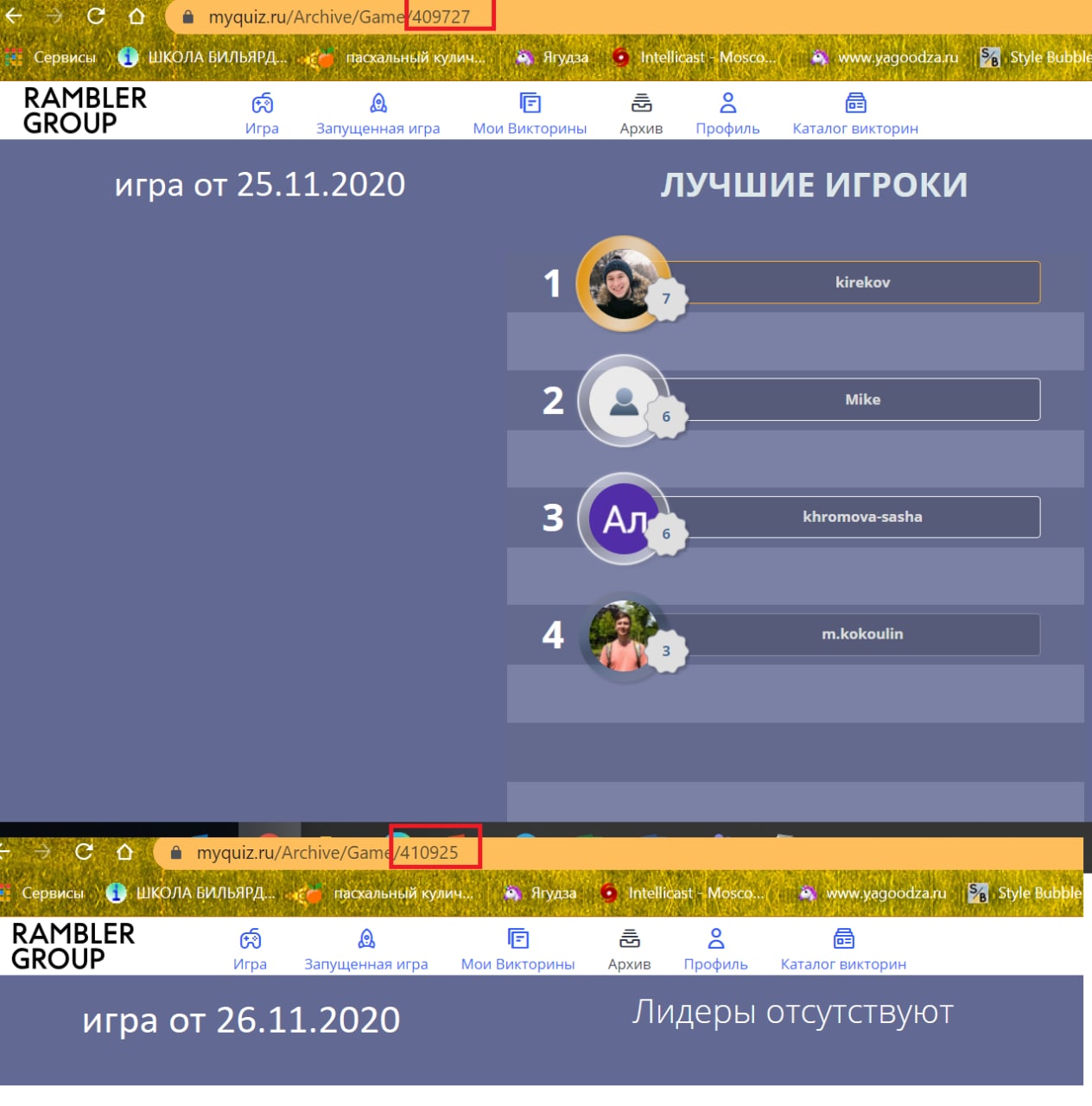This screenshot has height=1106, width=1092.
Task: Open Запущенная игра rocket tab on 25.11.2020 page
Action: coord(378,115)
